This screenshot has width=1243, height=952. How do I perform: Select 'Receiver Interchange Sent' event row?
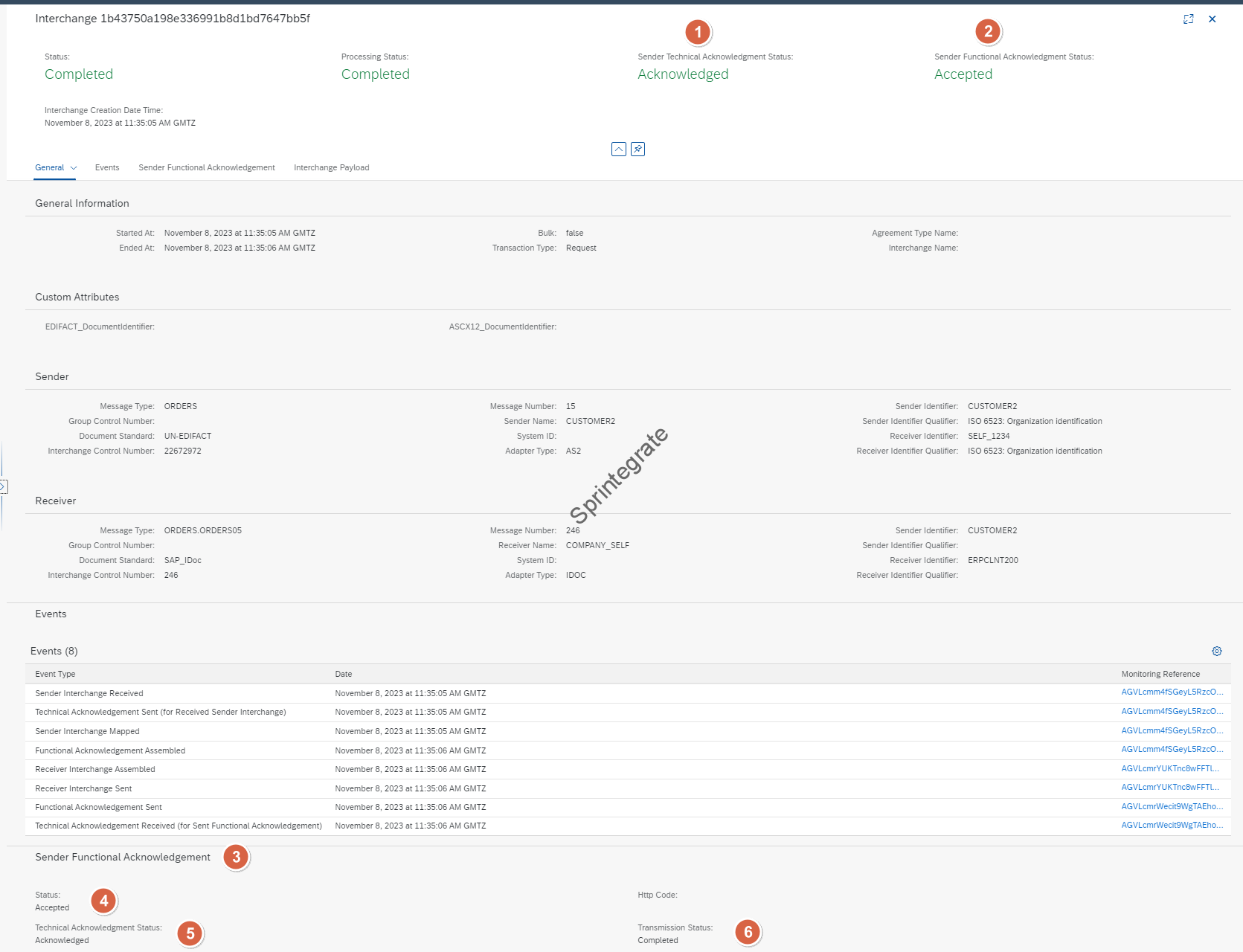pos(628,789)
